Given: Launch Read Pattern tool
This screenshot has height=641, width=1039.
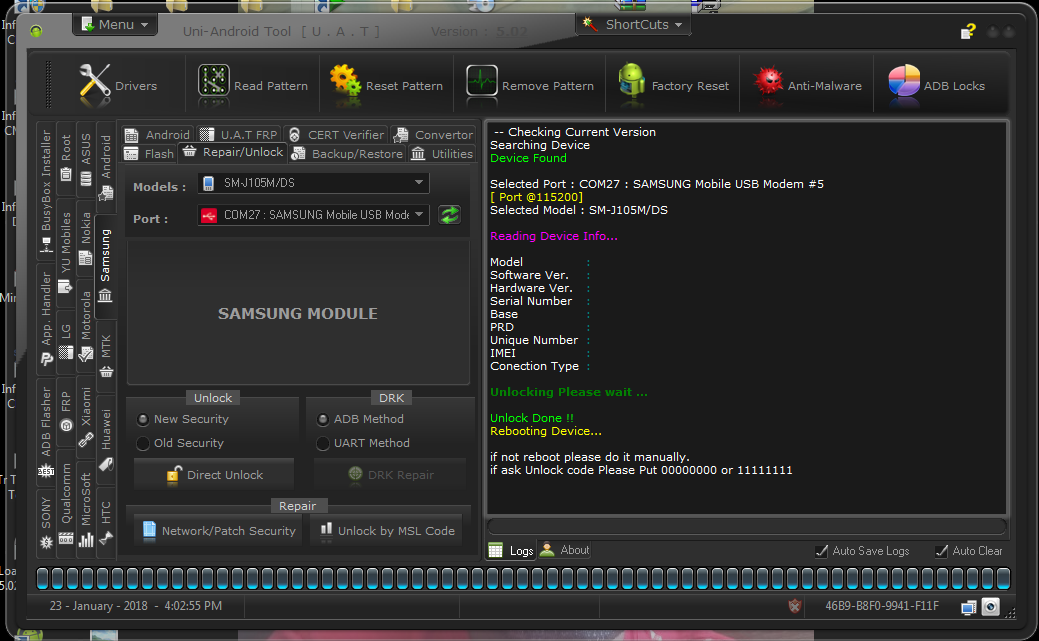Looking at the screenshot, I should coord(252,85).
